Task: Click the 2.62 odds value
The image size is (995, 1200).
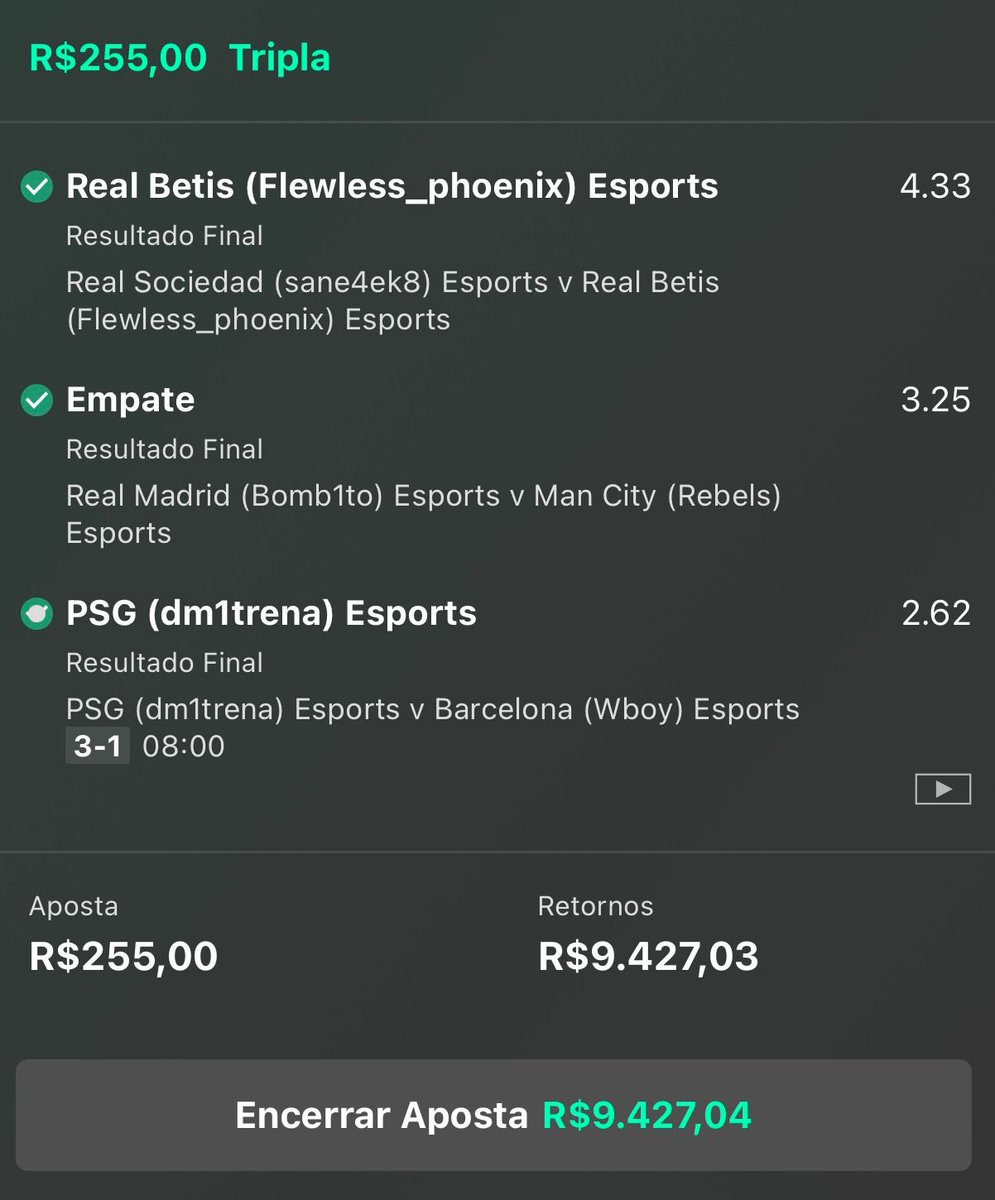Action: 936,613
